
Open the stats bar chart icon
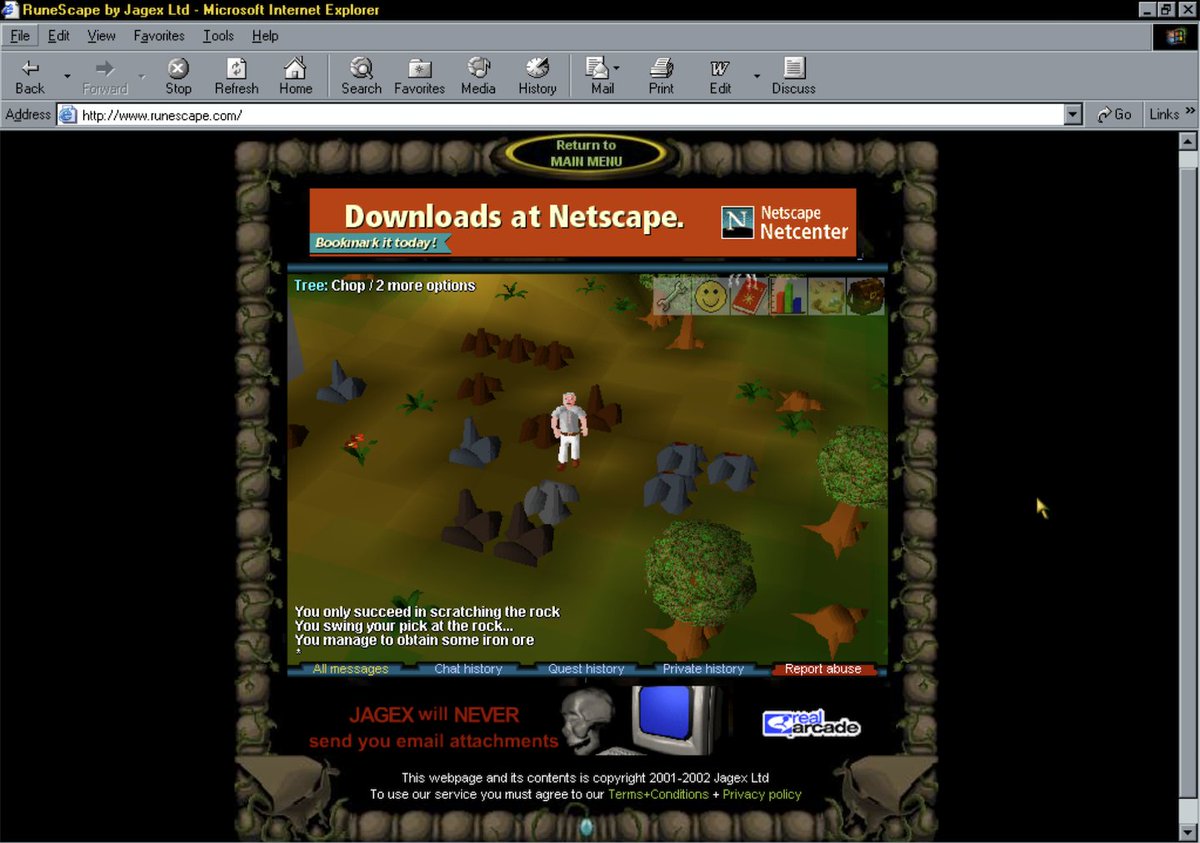click(x=788, y=296)
